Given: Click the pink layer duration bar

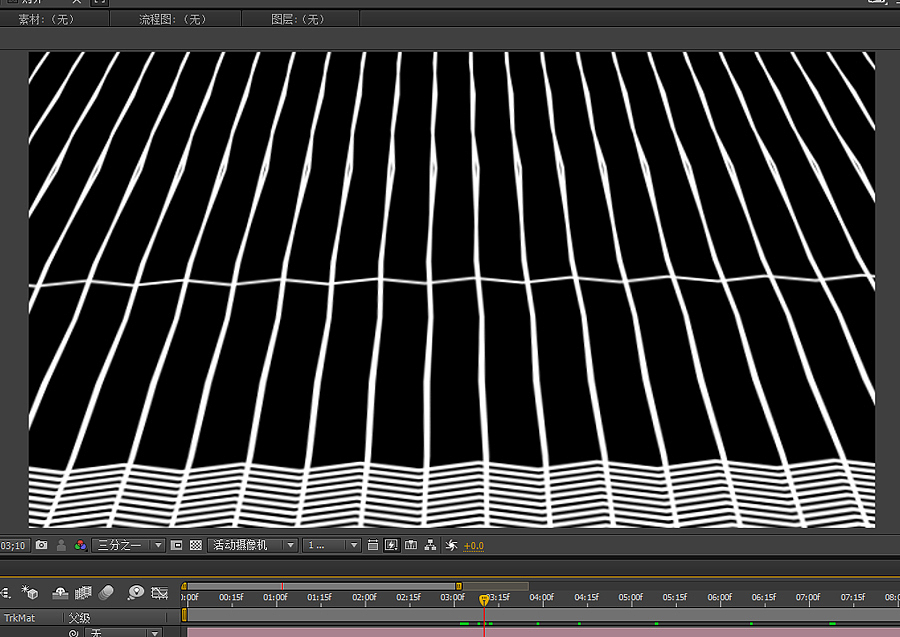Looking at the screenshot, I should (x=543, y=632).
